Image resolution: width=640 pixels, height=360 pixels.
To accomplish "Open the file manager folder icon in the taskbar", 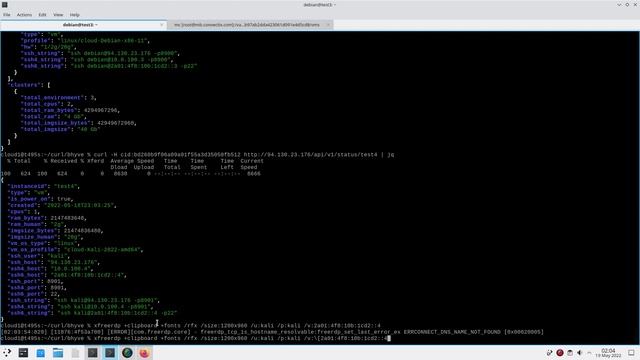I will point(58,353).
